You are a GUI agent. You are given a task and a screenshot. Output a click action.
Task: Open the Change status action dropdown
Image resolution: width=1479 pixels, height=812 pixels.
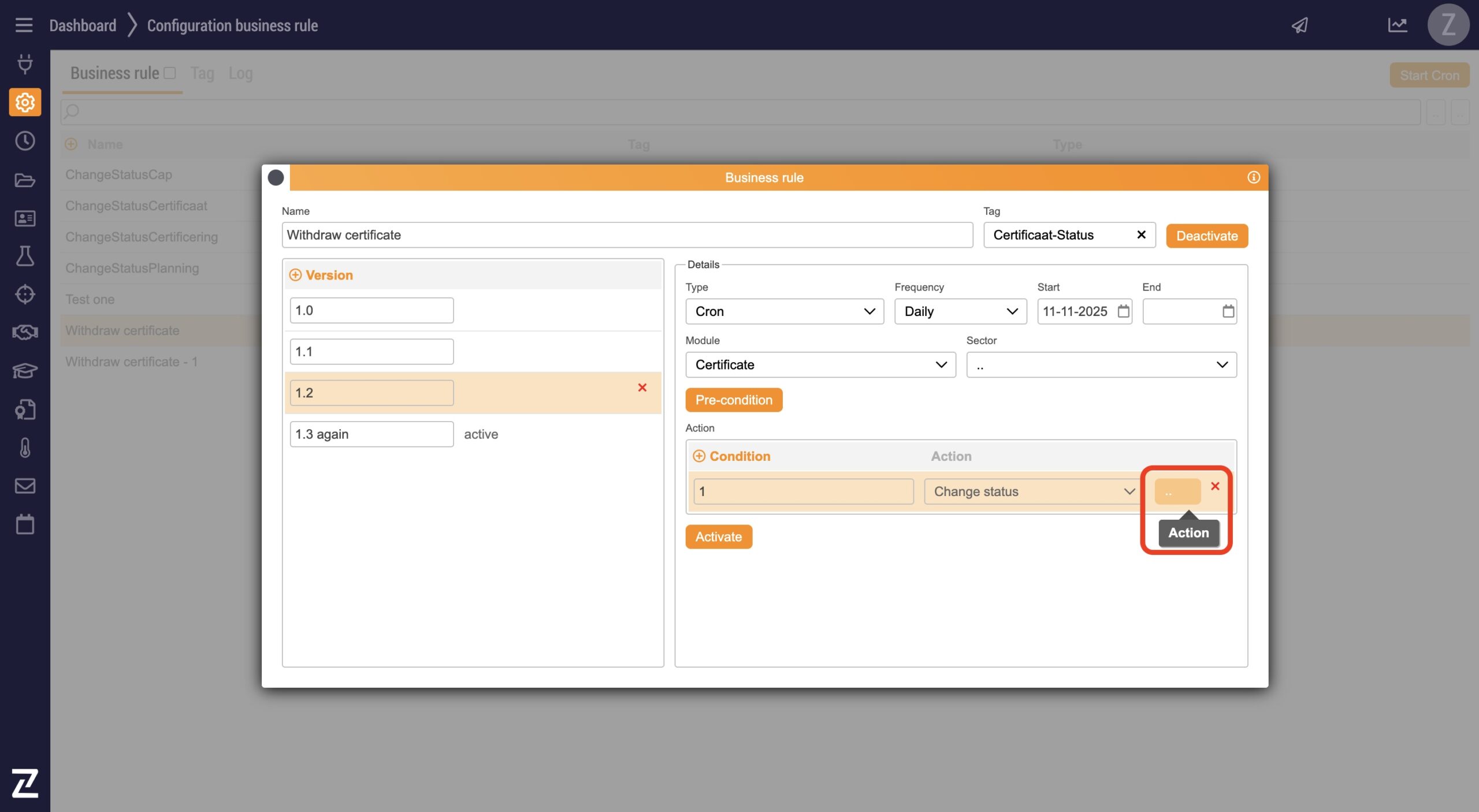[1031, 491]
